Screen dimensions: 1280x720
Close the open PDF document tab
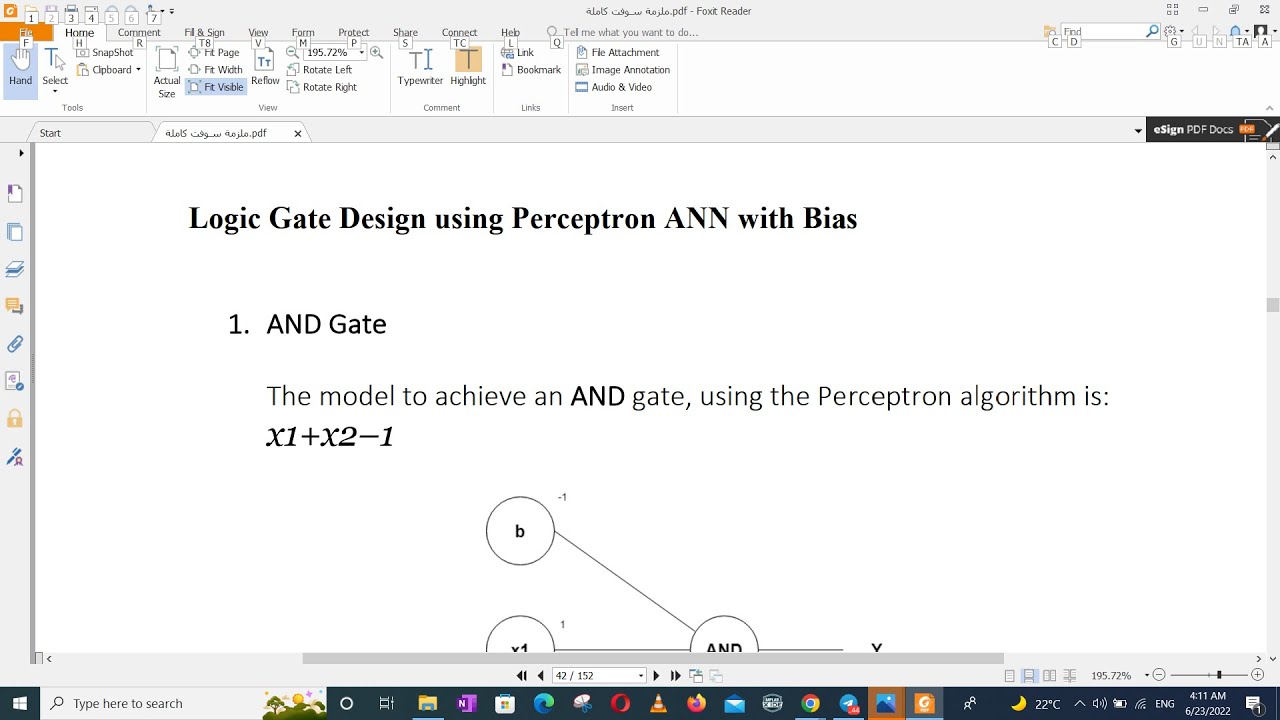click(x=297, y=133)
